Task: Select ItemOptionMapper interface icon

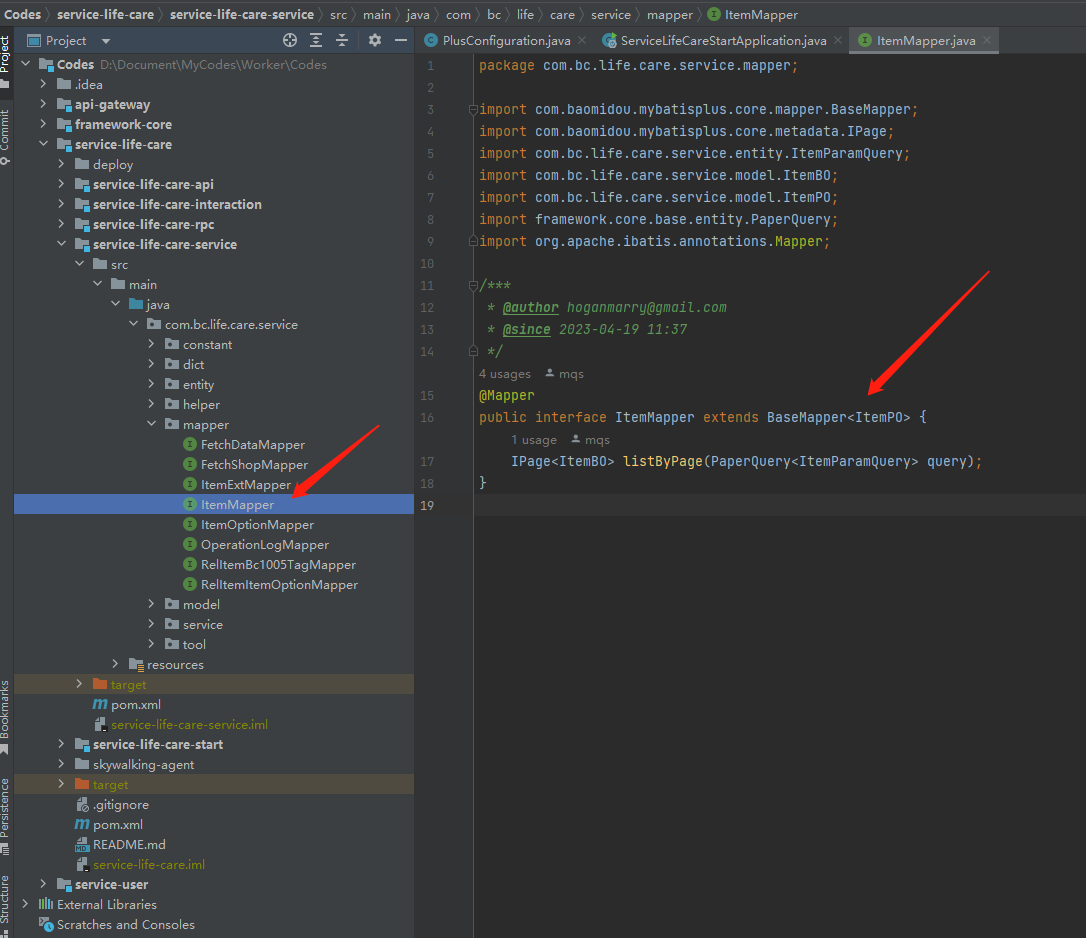Action: pyautogui.click(x=190, y=524)
